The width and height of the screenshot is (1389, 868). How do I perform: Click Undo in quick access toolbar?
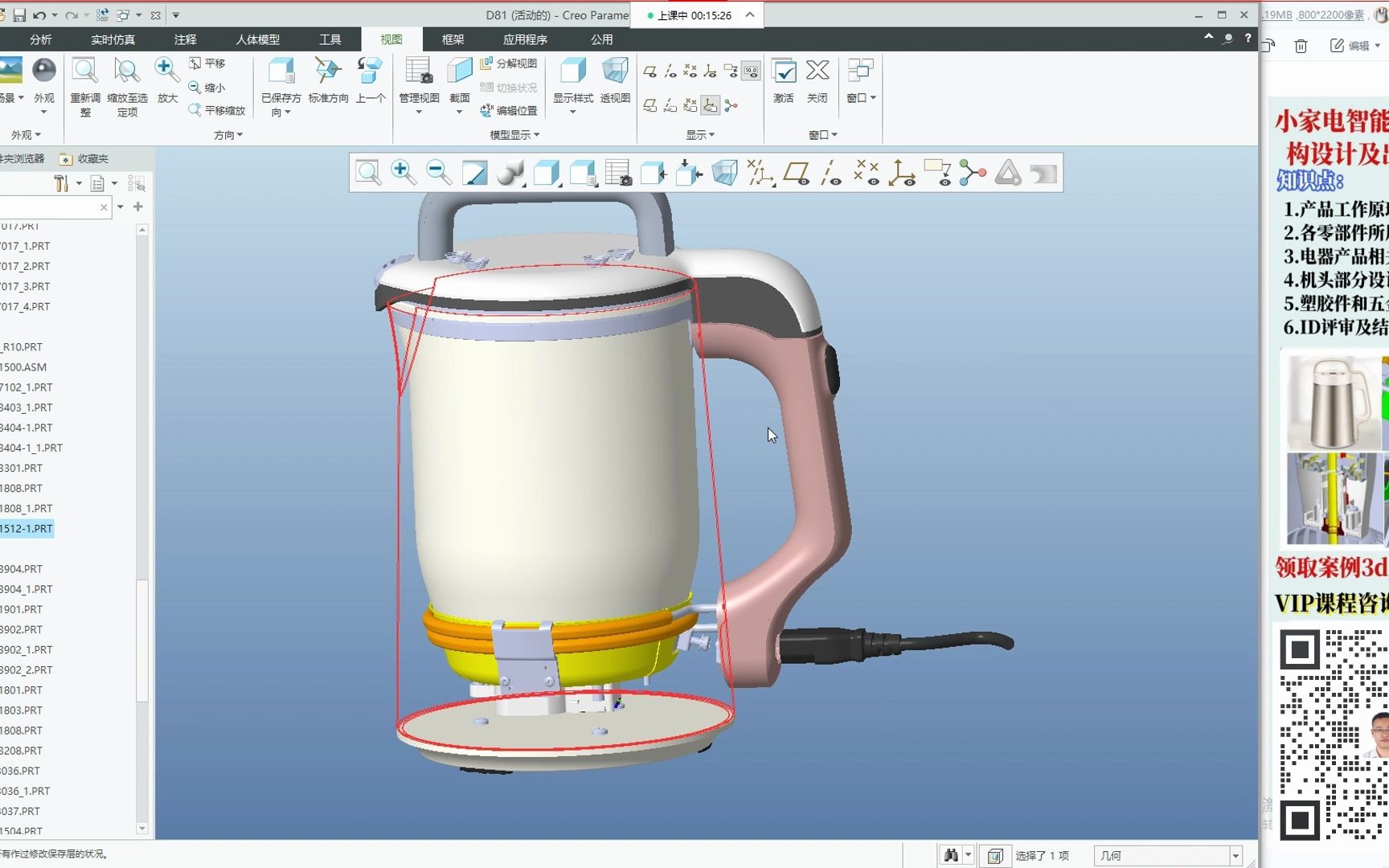39,15
